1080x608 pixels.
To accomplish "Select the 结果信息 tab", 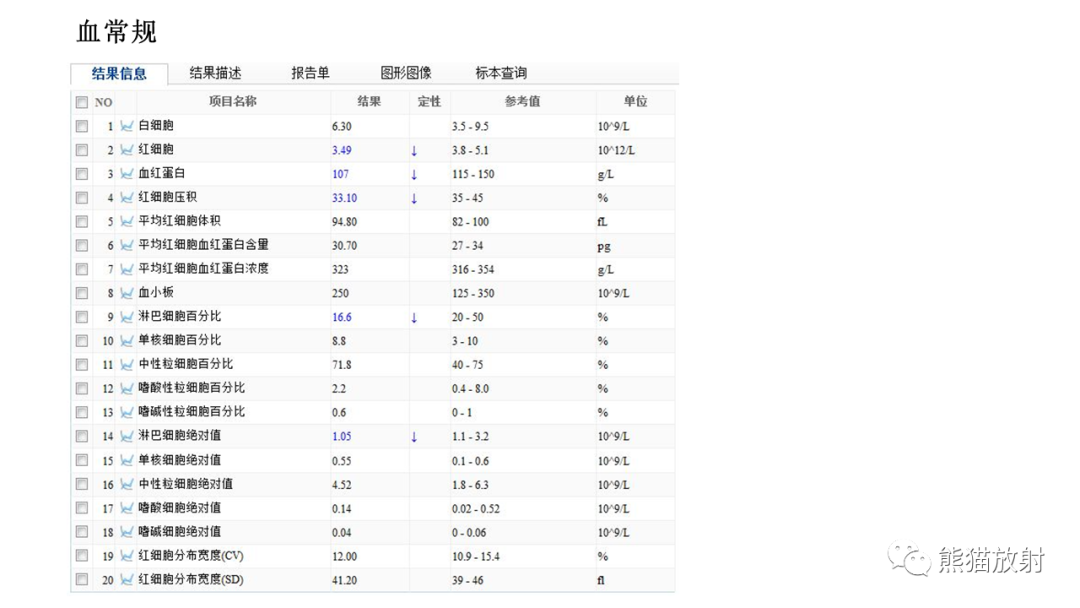I will pyautogui.click(x=119, y=74).
